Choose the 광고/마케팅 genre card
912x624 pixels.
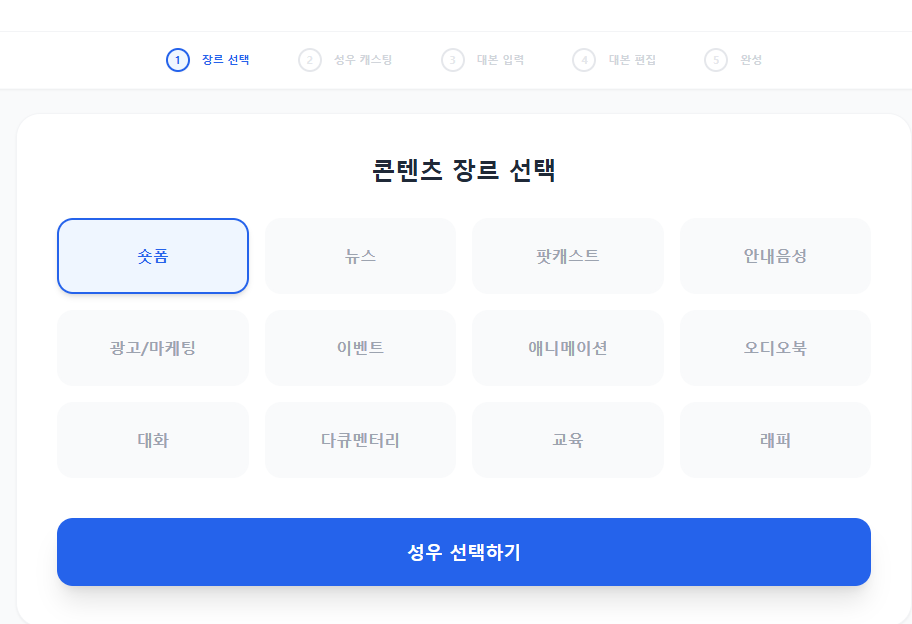pyautogui.click(x=153, y=348)
